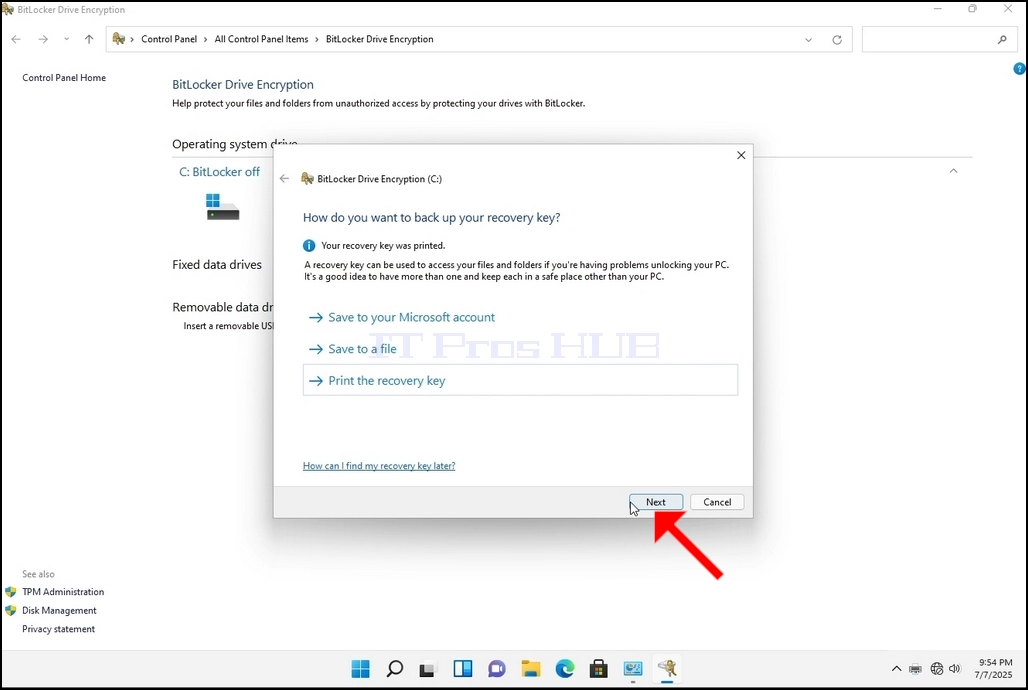
Task: Open volume speaker icon in system tray
Action: [955, 669]
